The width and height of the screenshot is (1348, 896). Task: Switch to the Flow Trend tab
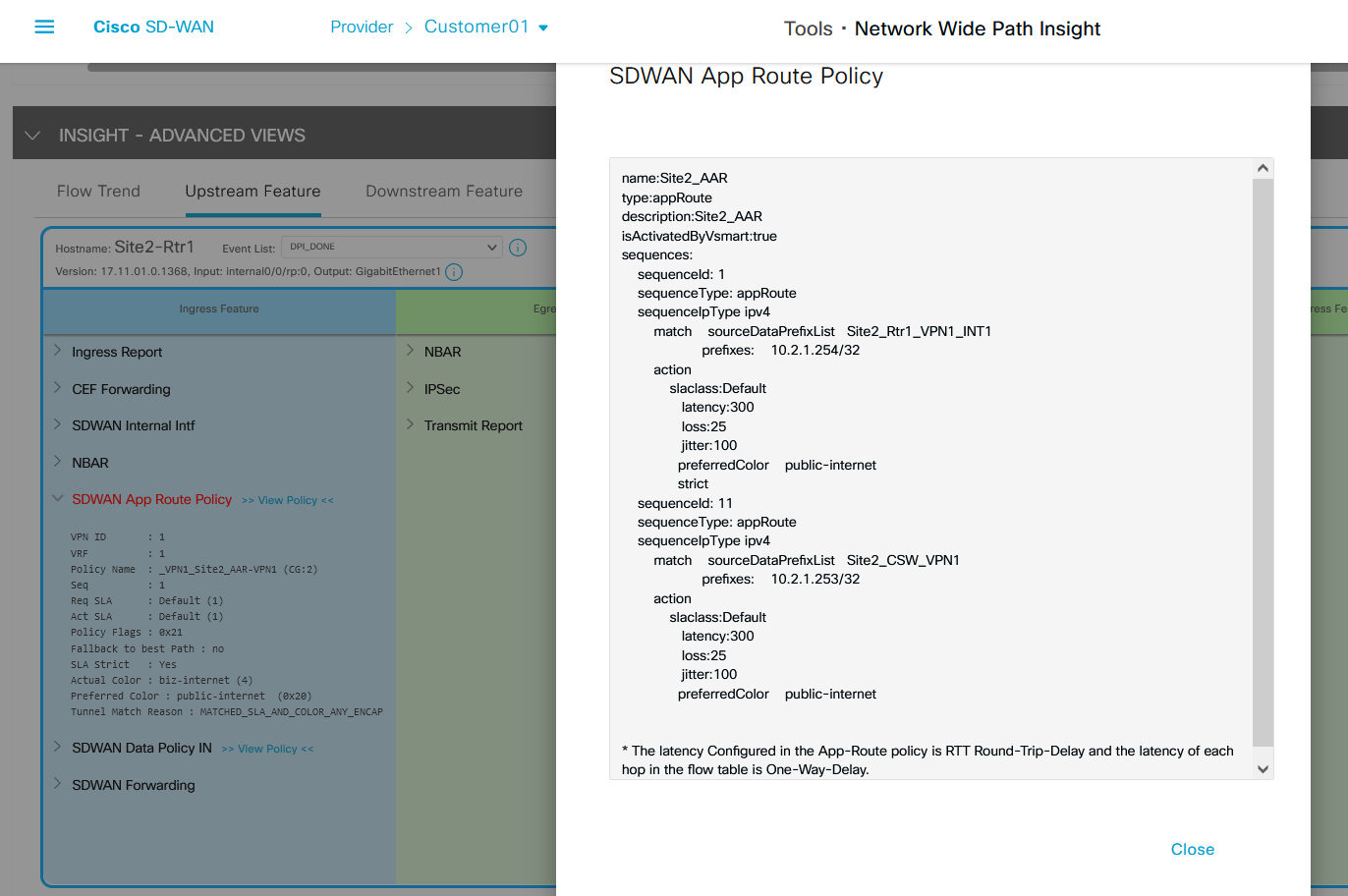pyautogui.click(x=98, y=191)
